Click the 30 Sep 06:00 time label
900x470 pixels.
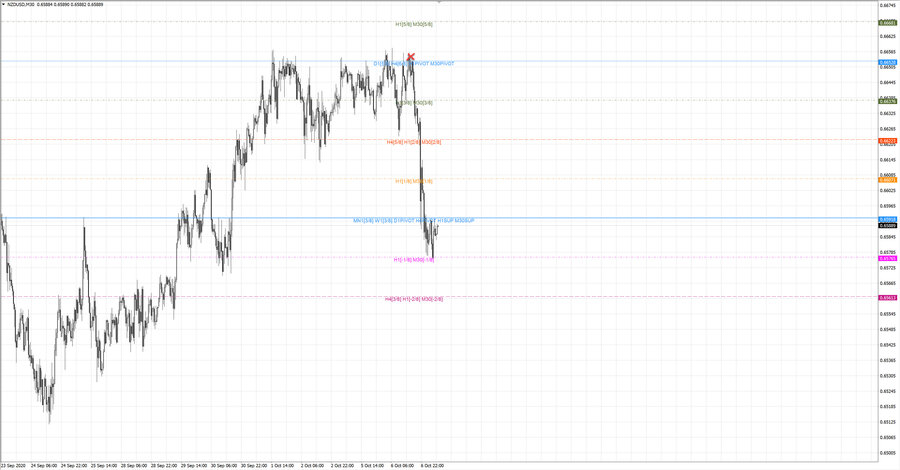click(224, 465)
